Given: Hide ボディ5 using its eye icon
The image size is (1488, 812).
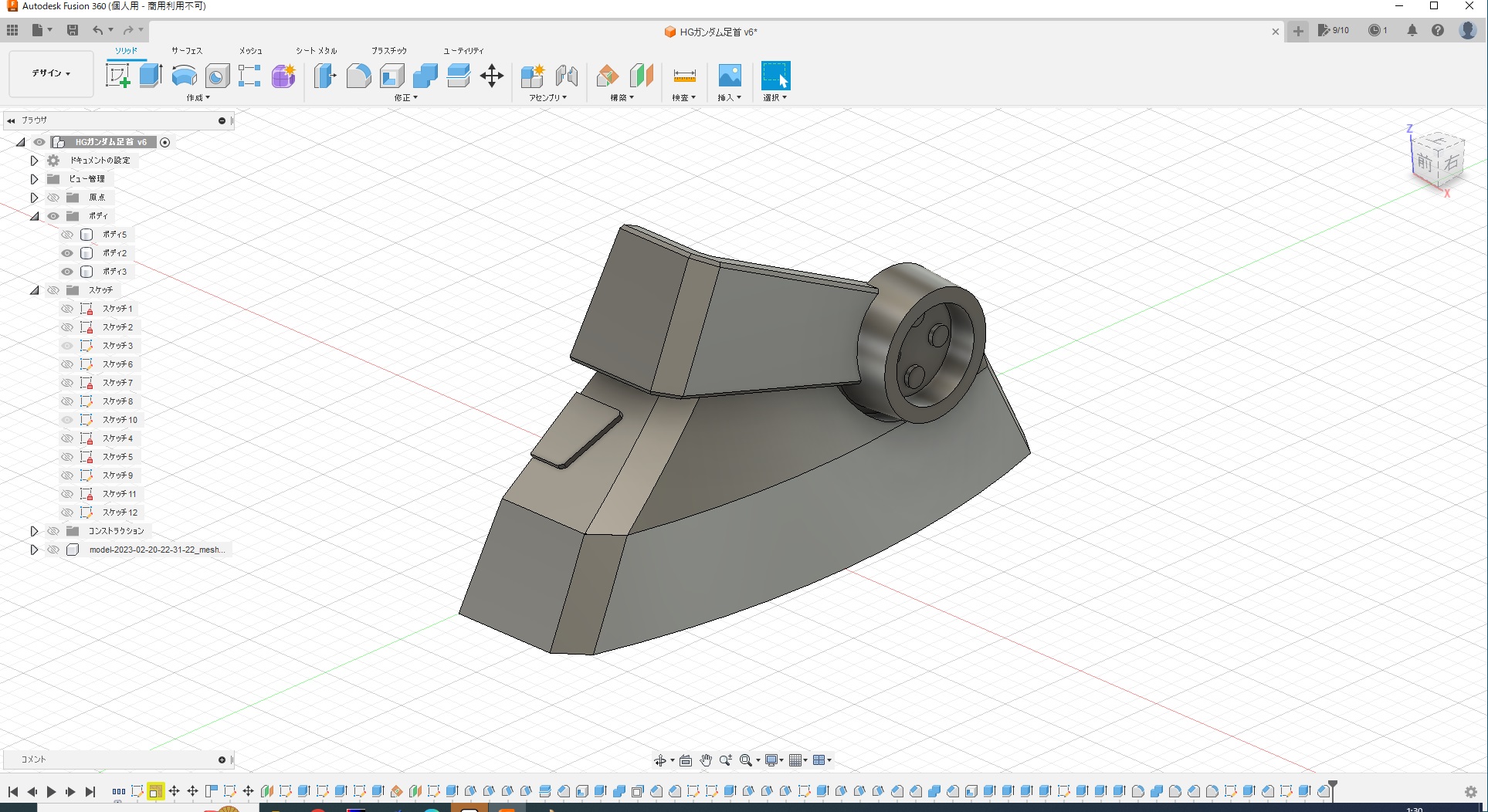Looking at the screenshot, I should 67,235.
